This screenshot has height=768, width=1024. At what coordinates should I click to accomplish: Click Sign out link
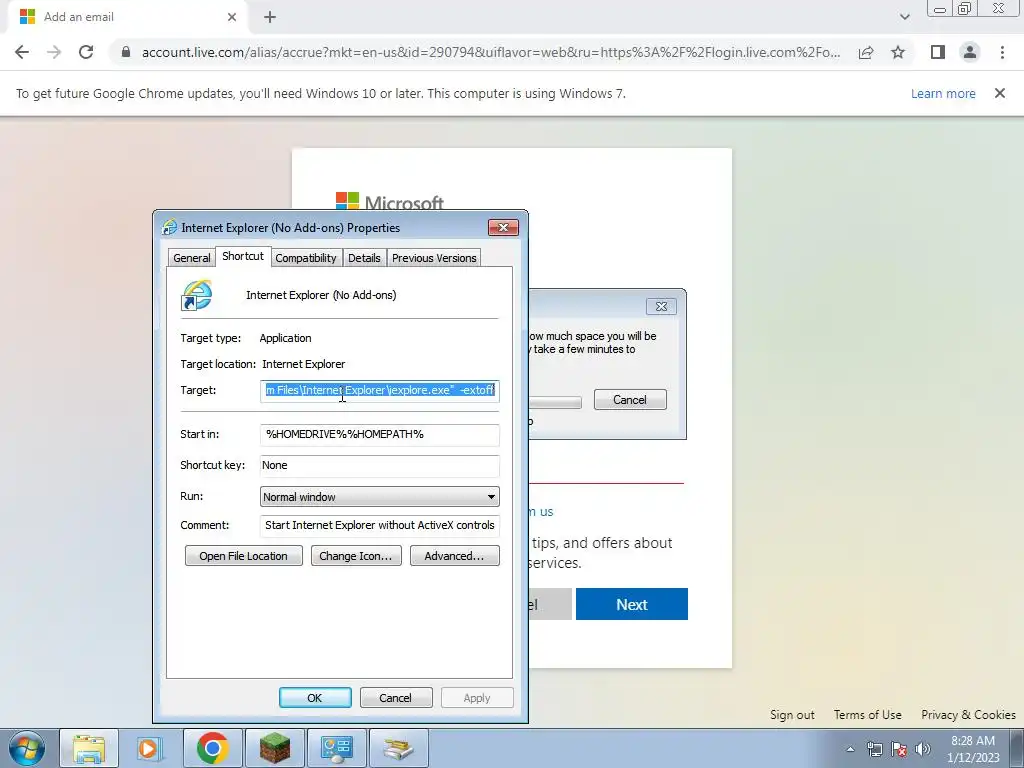click(792, 715)
